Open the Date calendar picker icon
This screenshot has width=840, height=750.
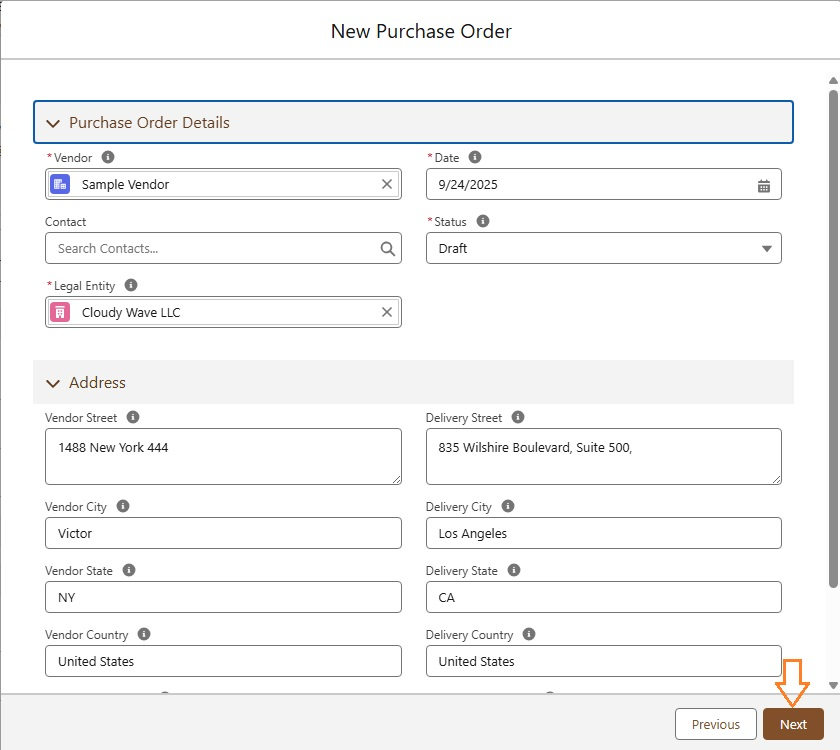pyautogui.click(x=764, y=185)
